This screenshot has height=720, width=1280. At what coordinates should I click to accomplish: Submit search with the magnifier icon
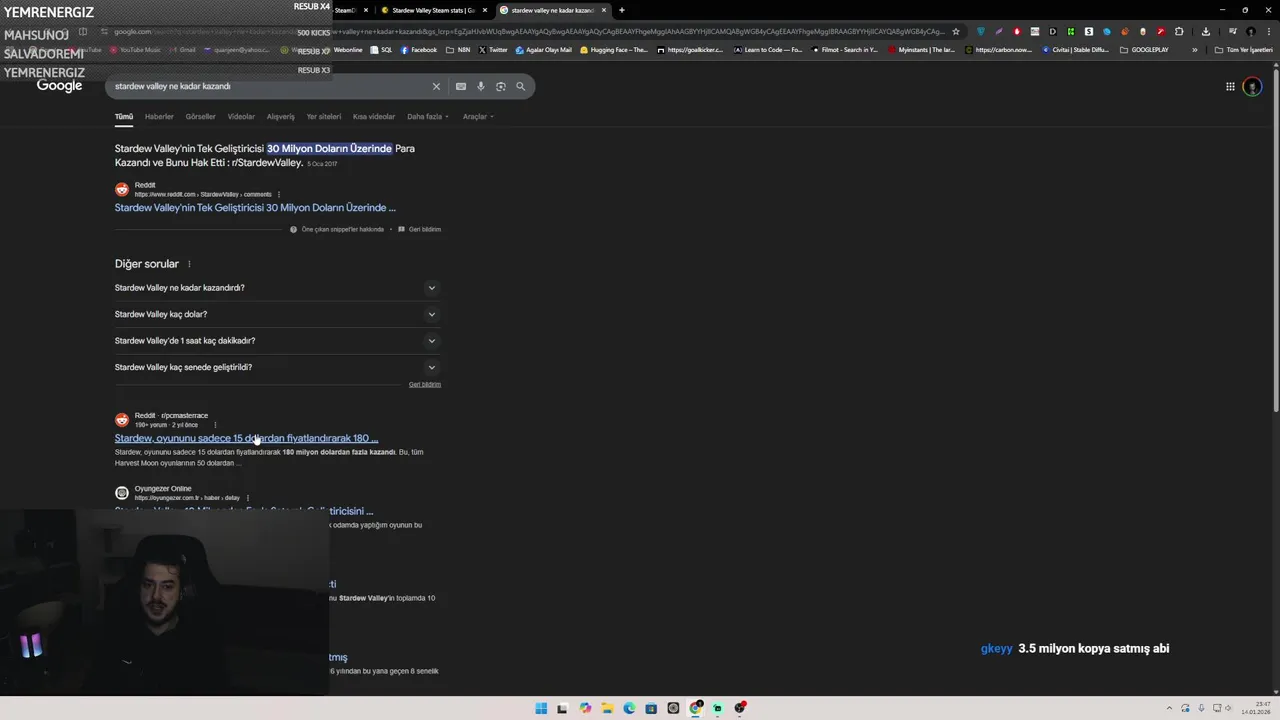coord(520,86)
